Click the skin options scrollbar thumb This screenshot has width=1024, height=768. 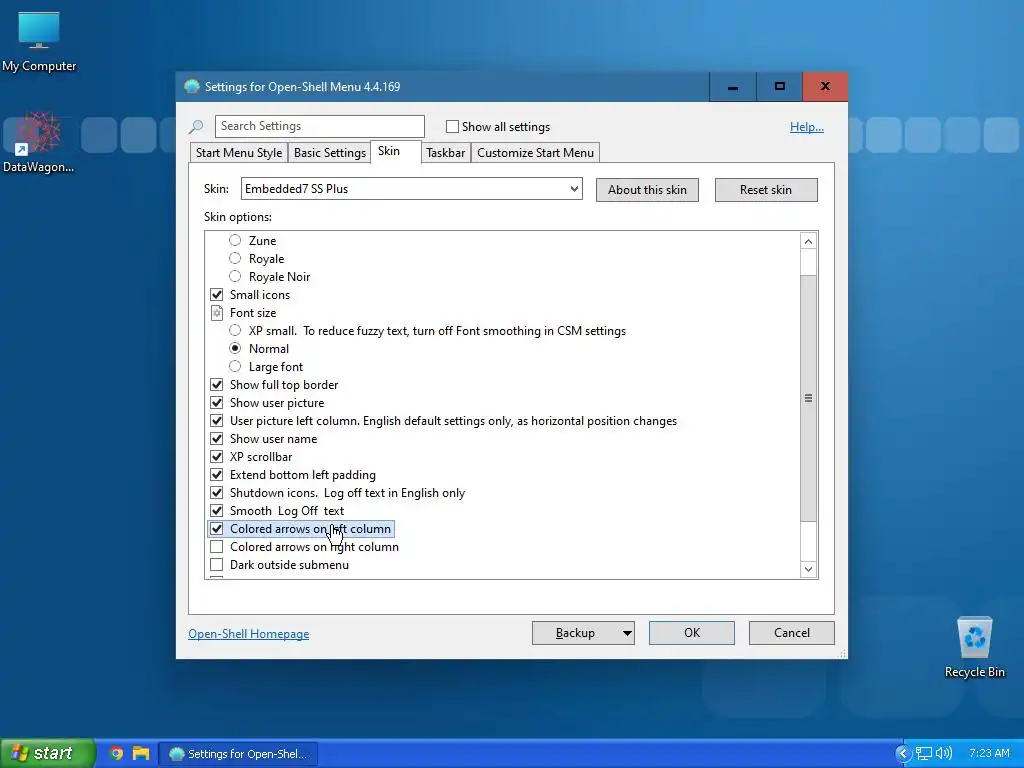click(x=808, y=398)
